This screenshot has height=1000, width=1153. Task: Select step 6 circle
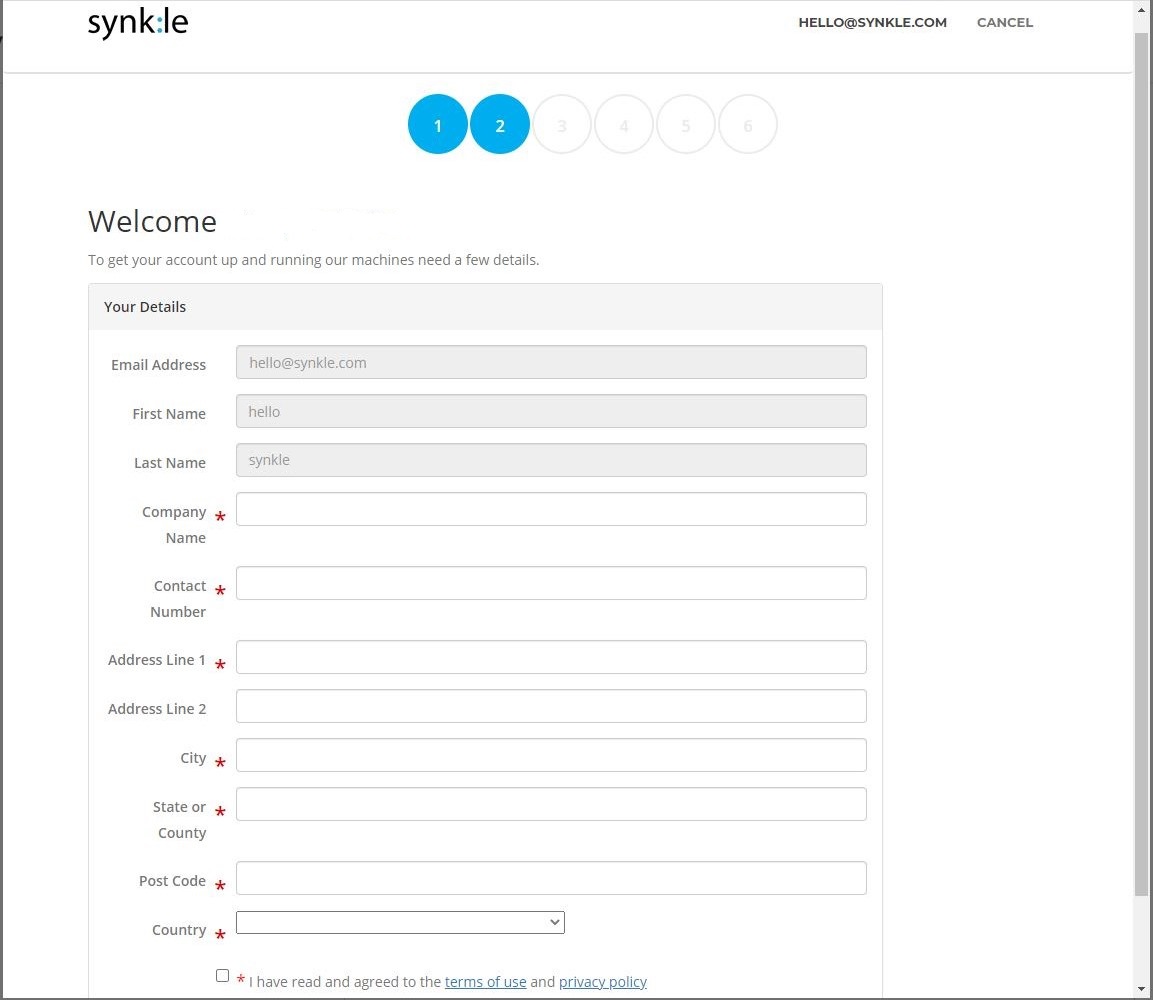coord(748,124)
